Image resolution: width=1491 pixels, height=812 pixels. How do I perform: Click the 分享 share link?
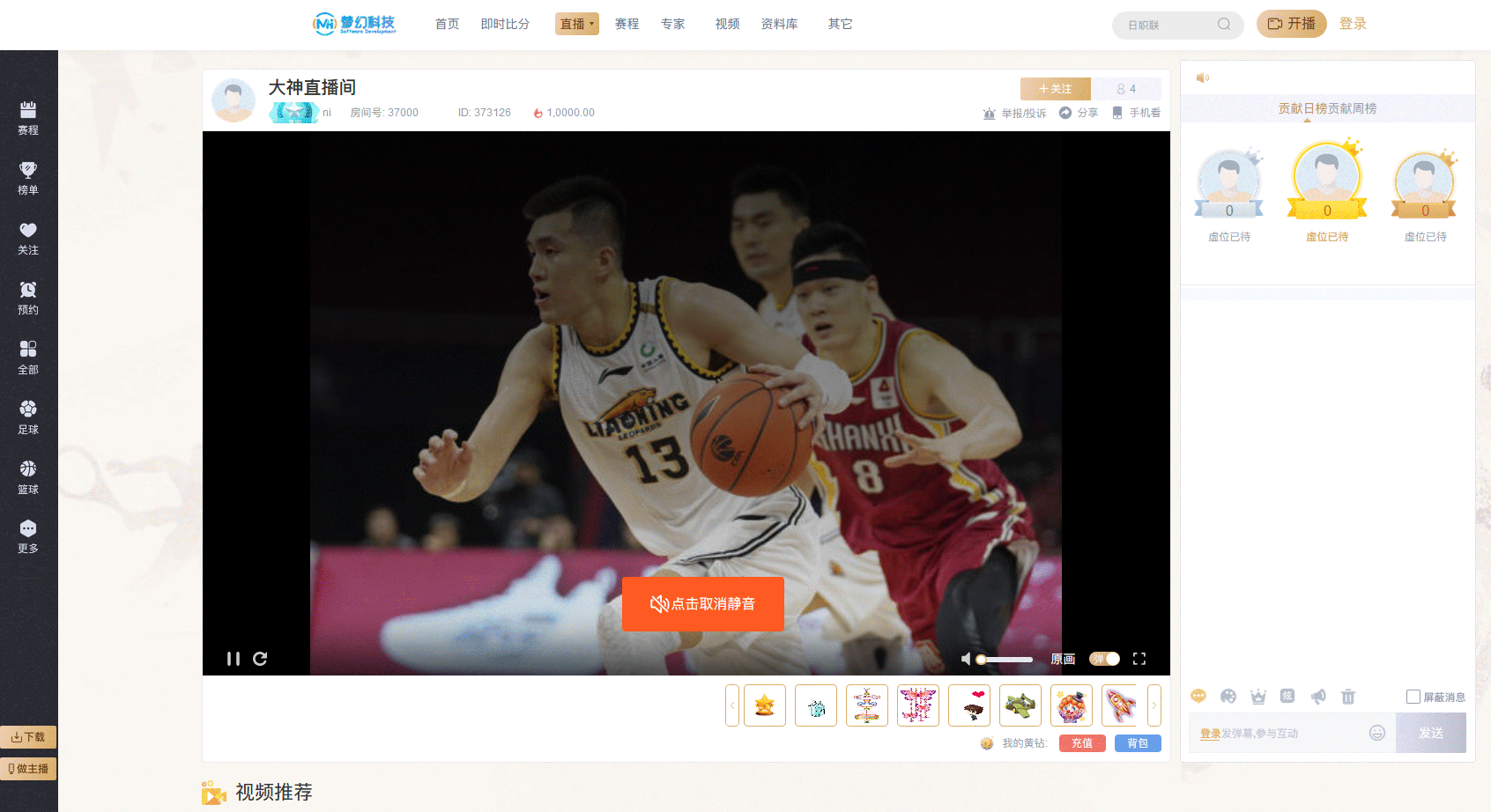[x=1079, y=113]
